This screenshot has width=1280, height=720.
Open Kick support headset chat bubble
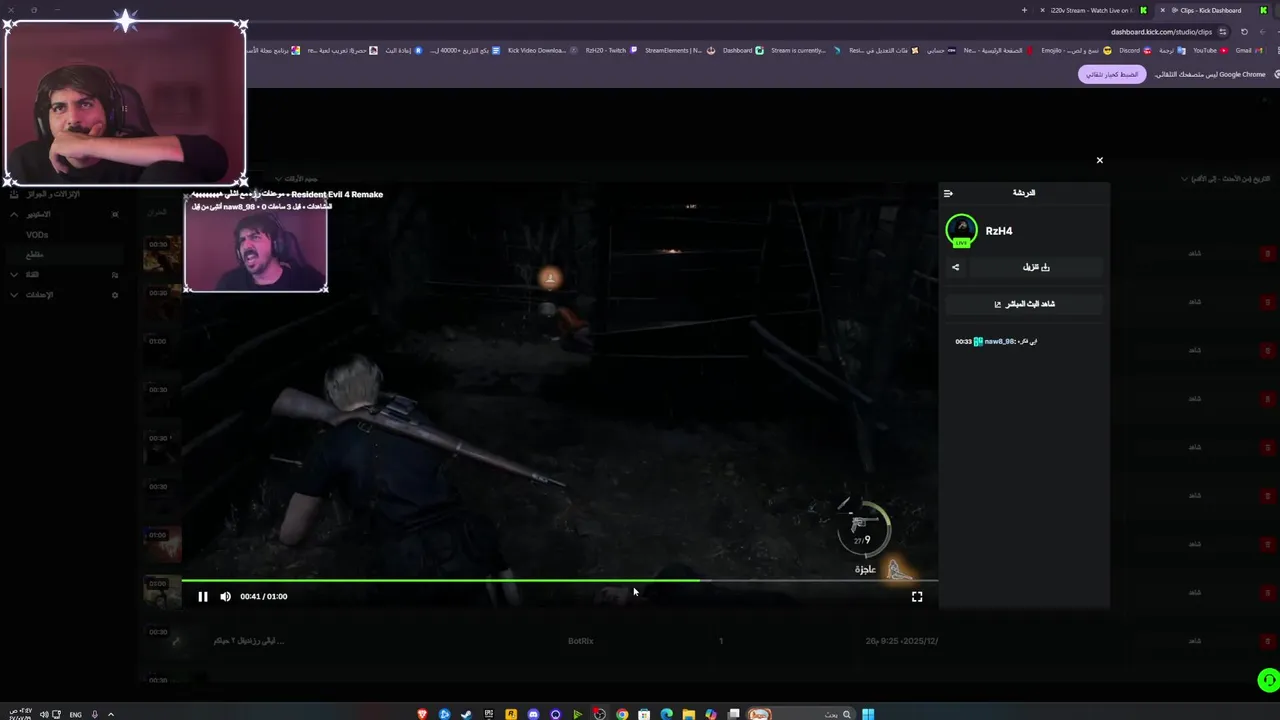tap(1268, 681)
